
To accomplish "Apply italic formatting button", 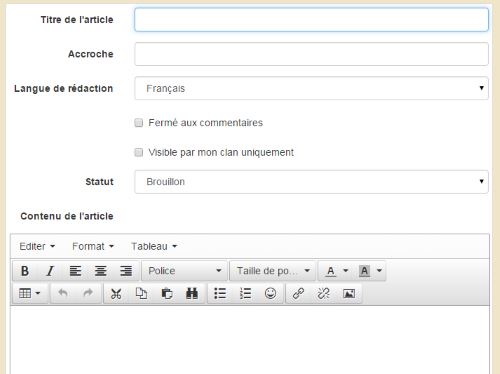I will point(50,271).
